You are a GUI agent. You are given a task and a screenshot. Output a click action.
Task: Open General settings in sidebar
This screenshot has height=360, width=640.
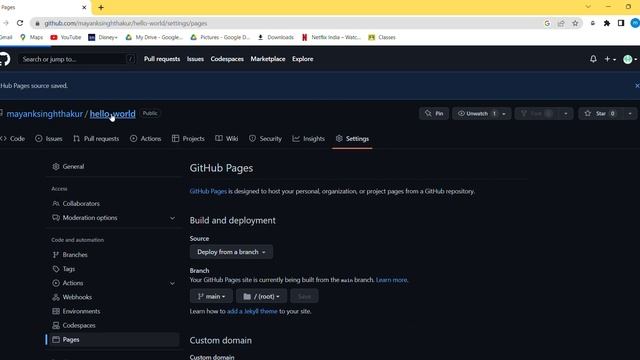tap(113, 167)
